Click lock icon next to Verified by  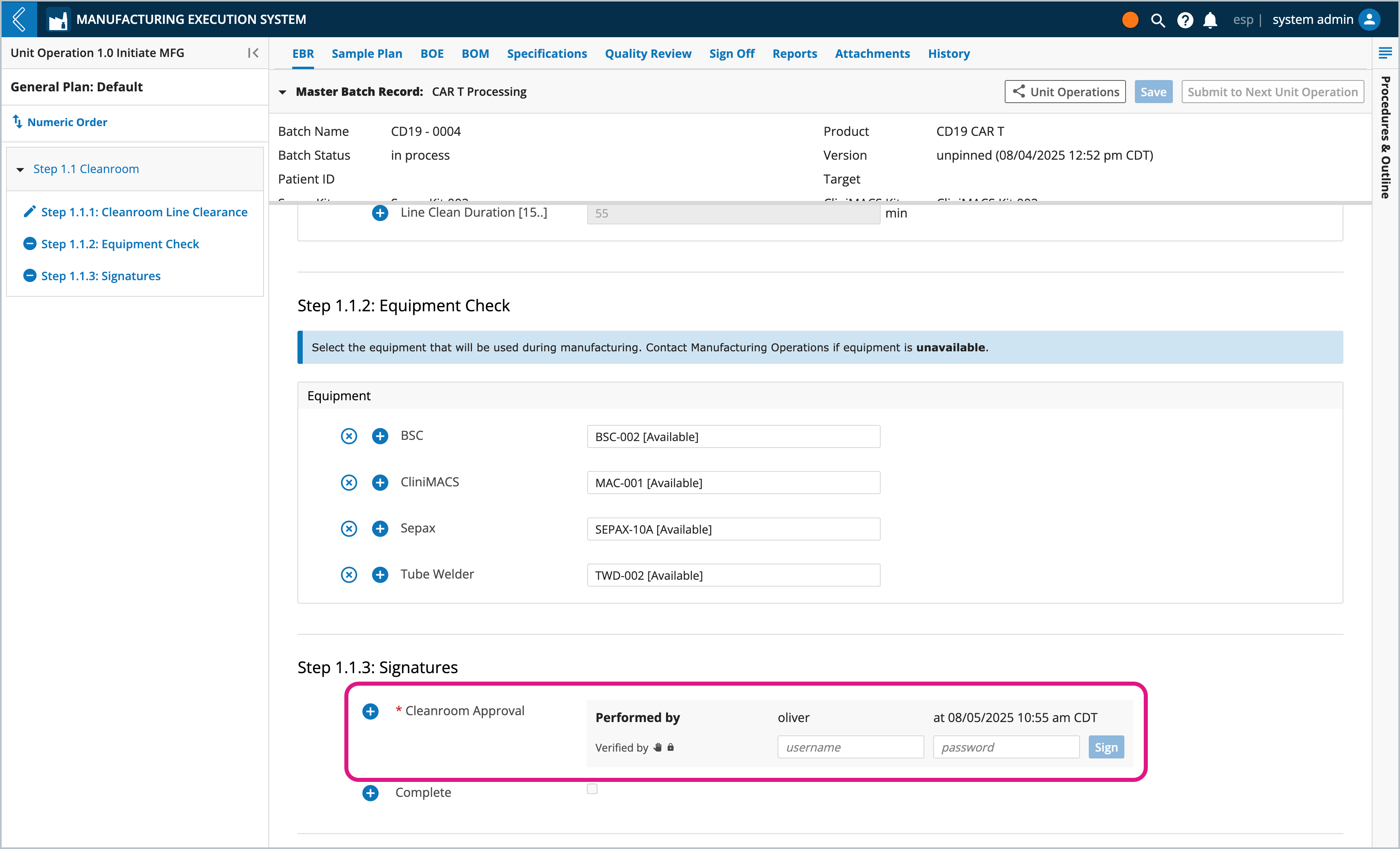pyautogui.click(x=670, y=747)
